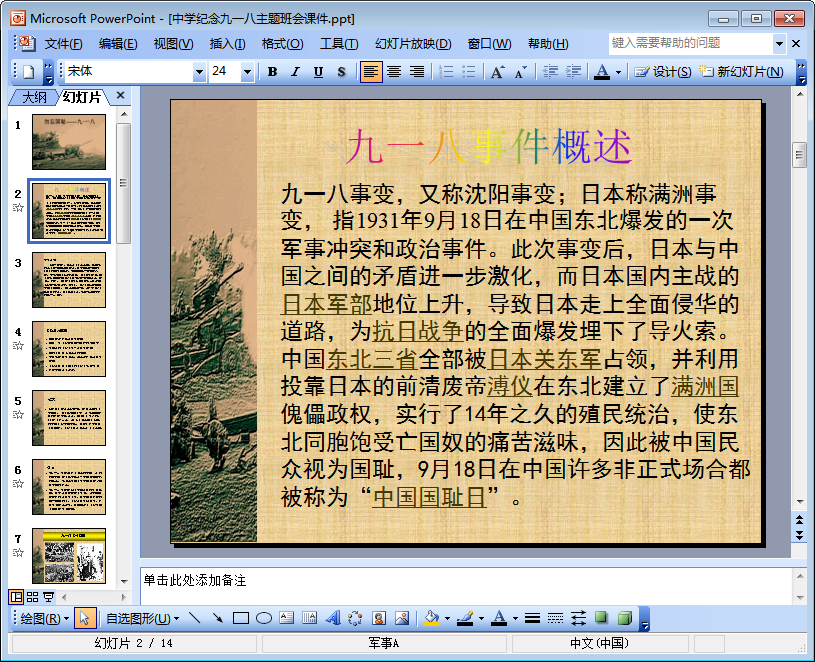Expand help question dropdown
Viewport: 815px width, 662px height.
click(779, 44)
